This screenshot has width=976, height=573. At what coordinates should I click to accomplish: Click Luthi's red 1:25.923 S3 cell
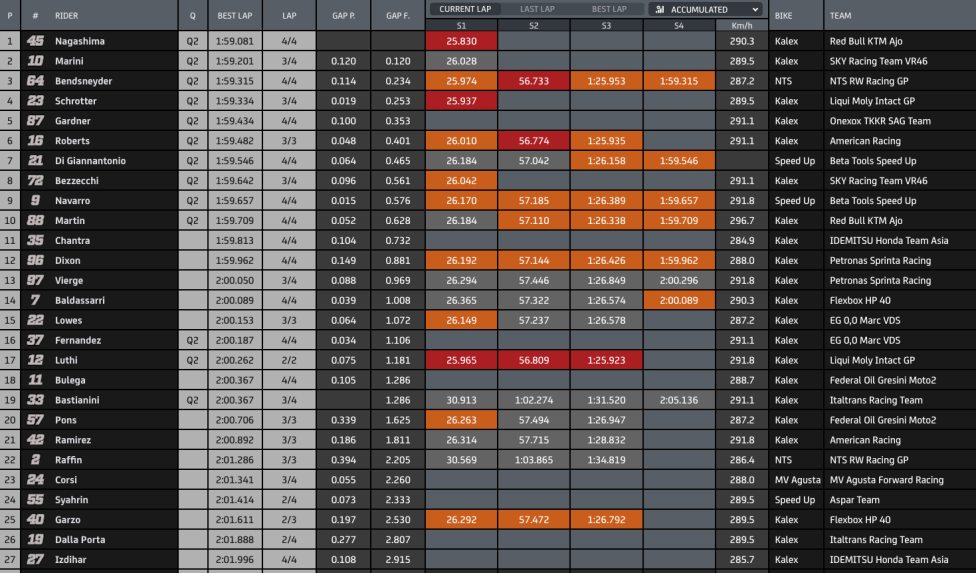click(x=606, y=360)
